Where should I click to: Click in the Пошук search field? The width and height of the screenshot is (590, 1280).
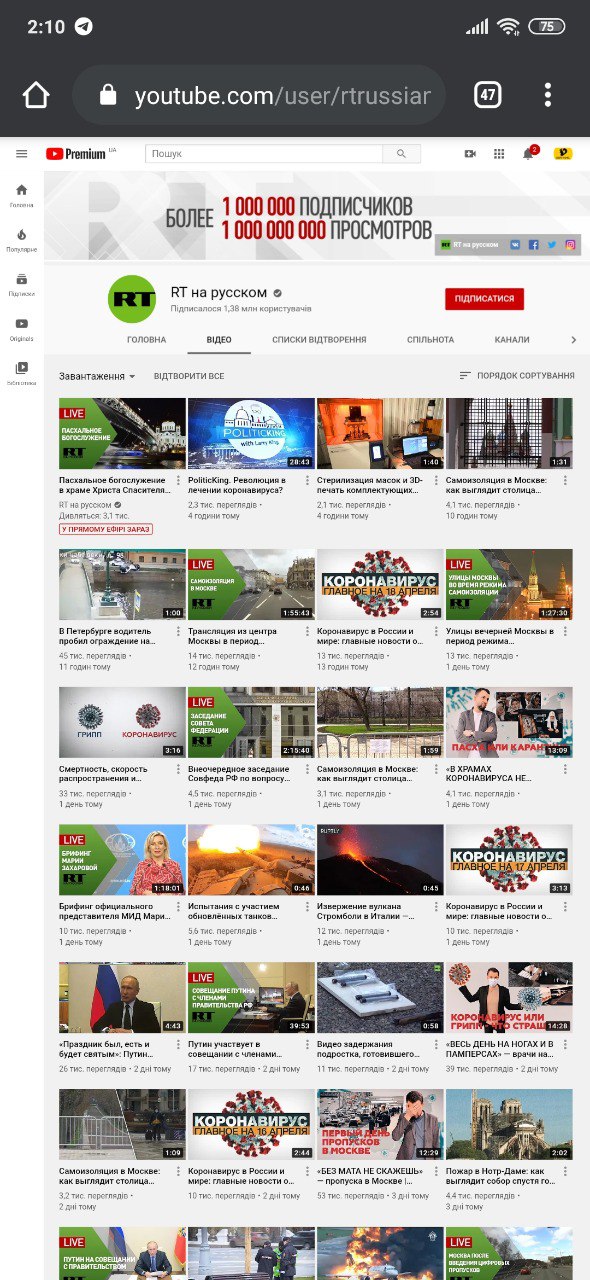pos(264,154)
